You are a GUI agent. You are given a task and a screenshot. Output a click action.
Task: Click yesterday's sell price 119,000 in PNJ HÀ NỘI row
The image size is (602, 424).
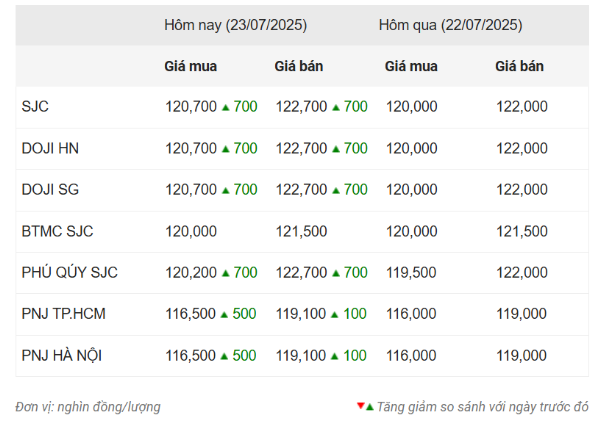(521, 356)
